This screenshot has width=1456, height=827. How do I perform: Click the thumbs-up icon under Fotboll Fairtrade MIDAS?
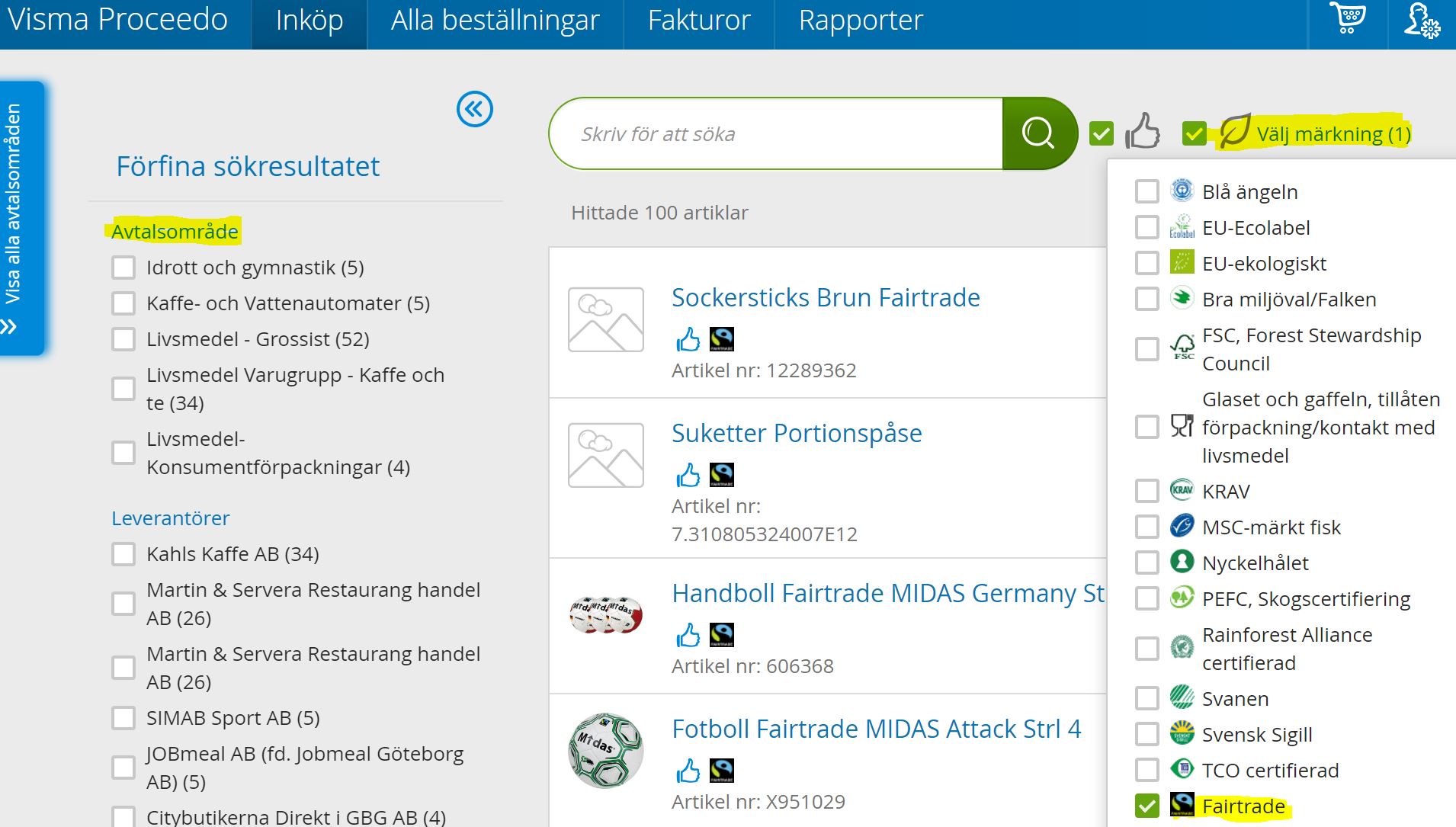(688, 771)
